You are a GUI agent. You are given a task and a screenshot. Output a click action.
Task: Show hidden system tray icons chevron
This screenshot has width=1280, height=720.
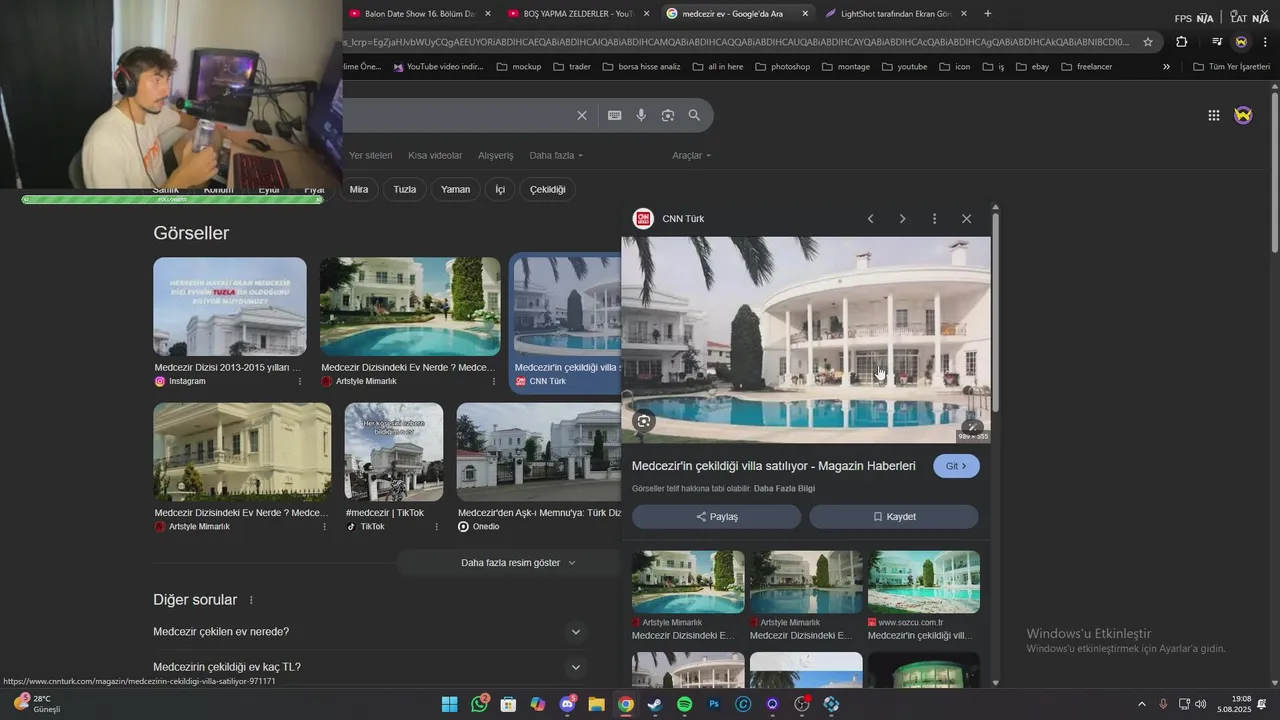tap(1142, 704)
